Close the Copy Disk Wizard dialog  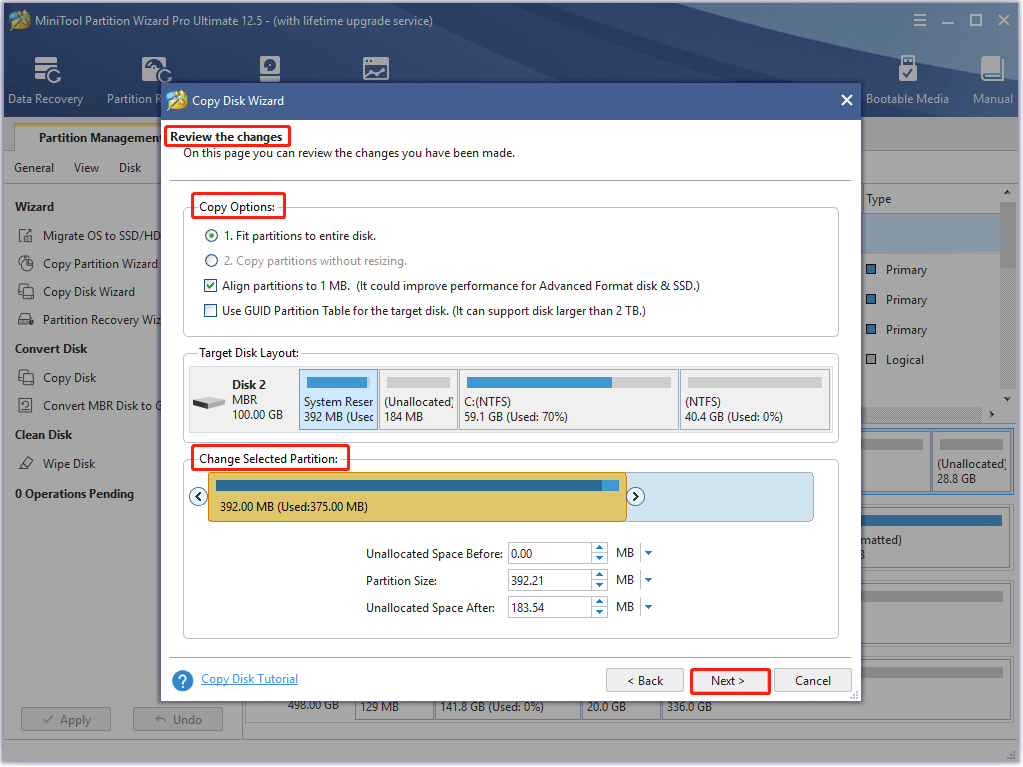[x=847, y=100]
